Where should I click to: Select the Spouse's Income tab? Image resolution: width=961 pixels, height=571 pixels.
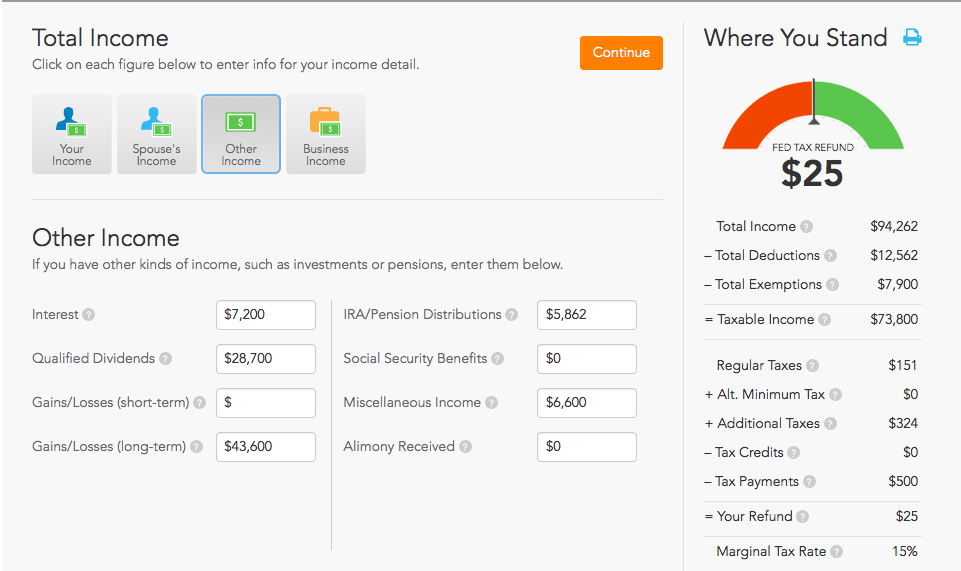click(x=156, y=134)
